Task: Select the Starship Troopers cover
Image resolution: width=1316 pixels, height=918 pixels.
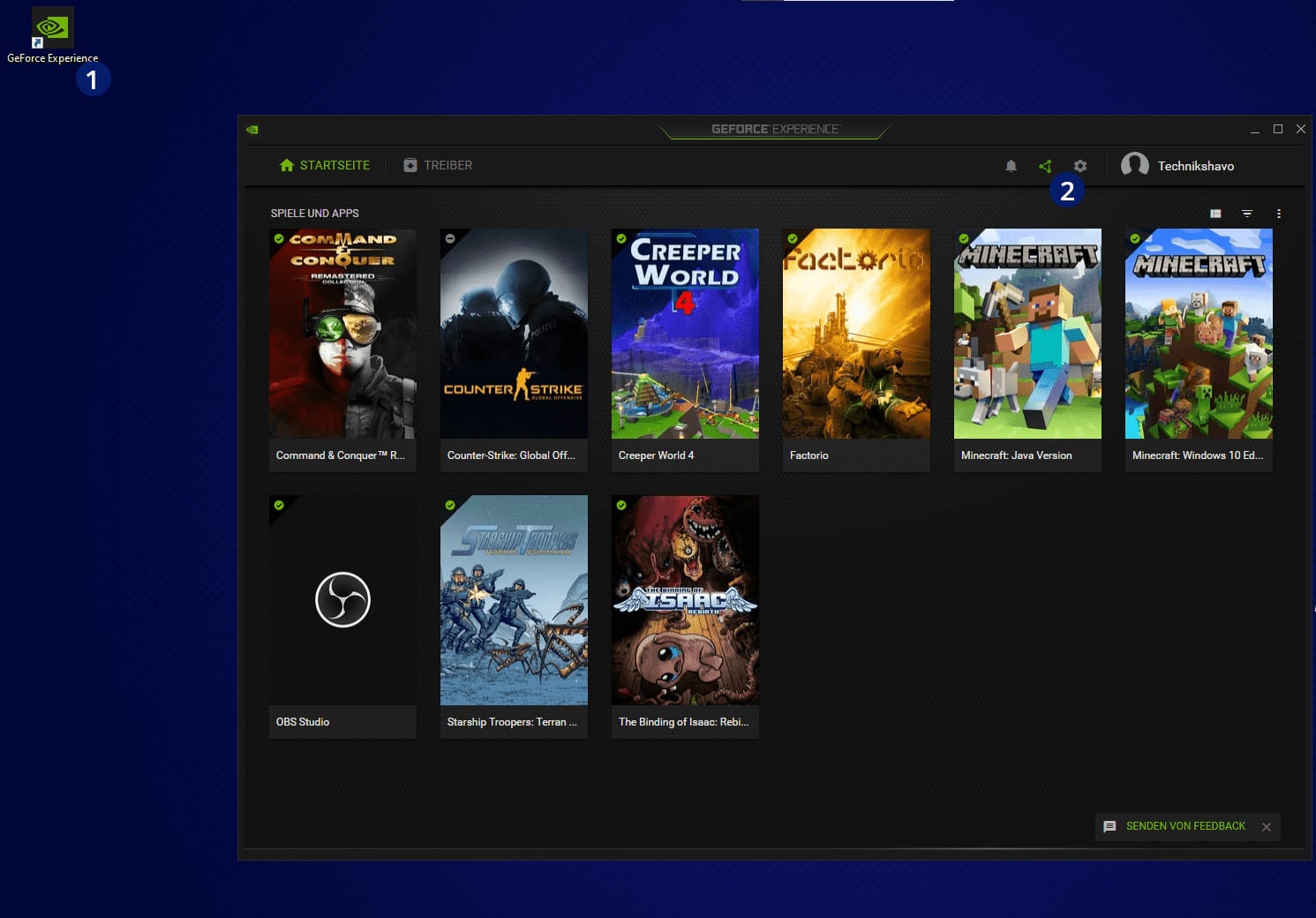Action: coord(514,600)
